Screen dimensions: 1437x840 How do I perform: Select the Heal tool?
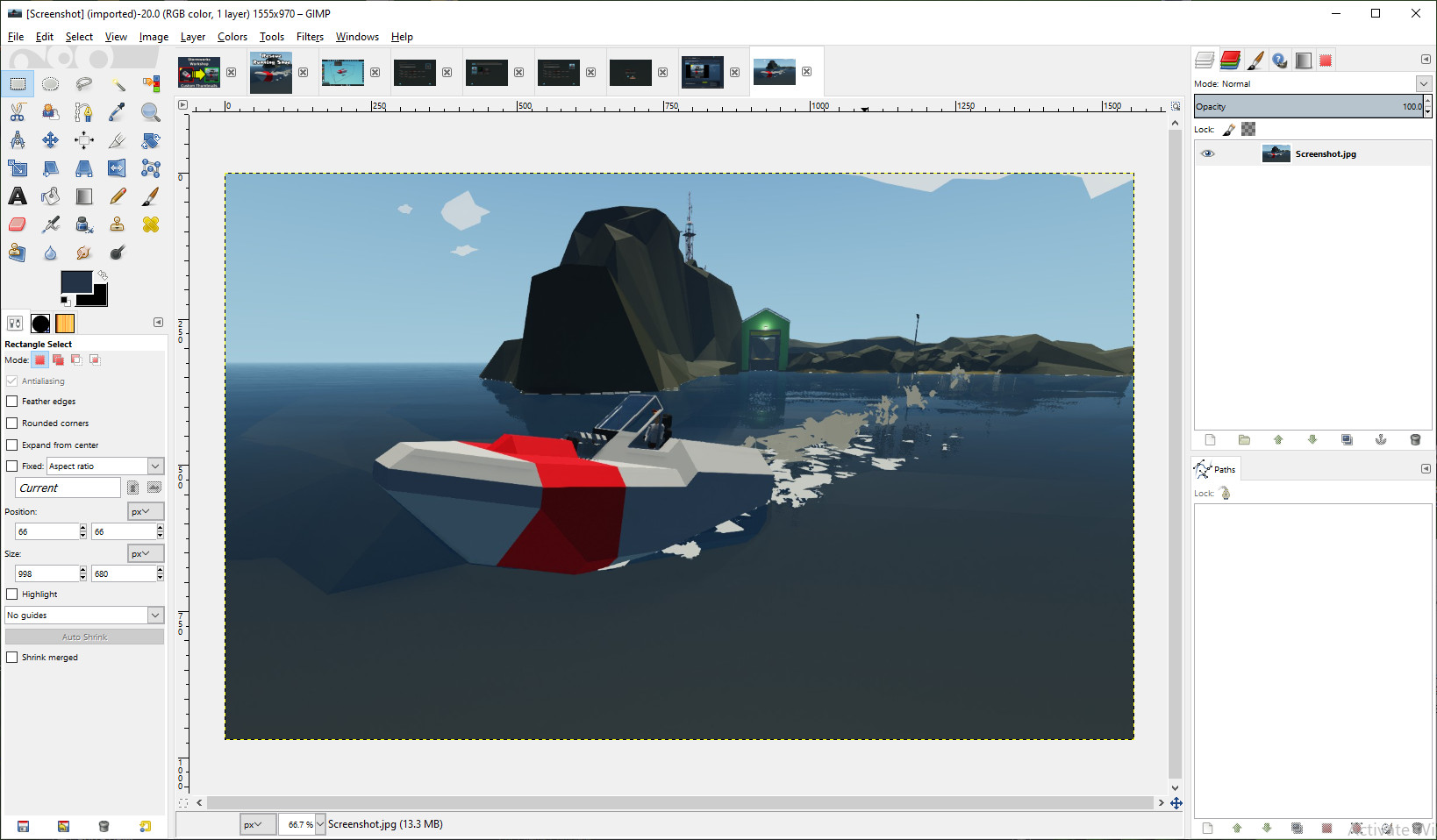point(151,224)
